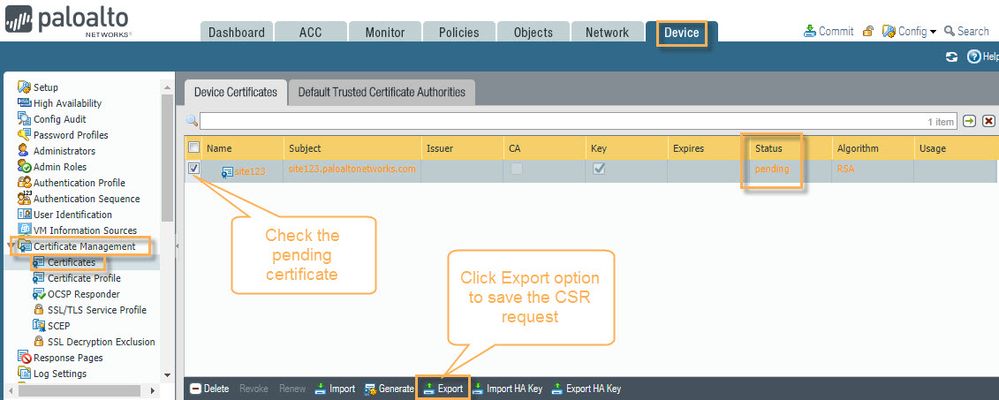The image size is (999, 400).
Task: Click the Admin Roles icon
Action: coord(24,167)
